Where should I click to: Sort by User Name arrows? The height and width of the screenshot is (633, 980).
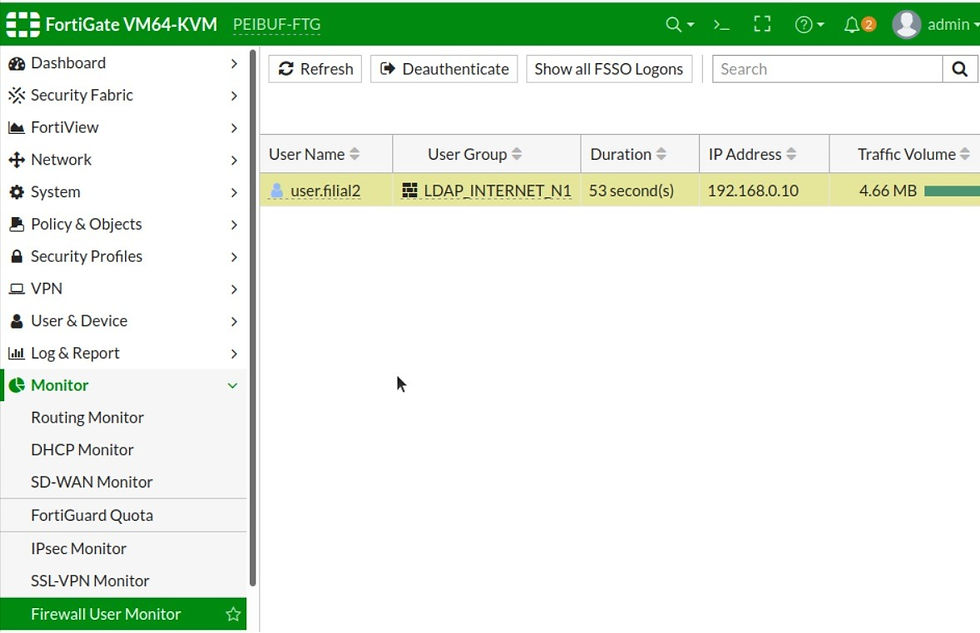point(354,154)
